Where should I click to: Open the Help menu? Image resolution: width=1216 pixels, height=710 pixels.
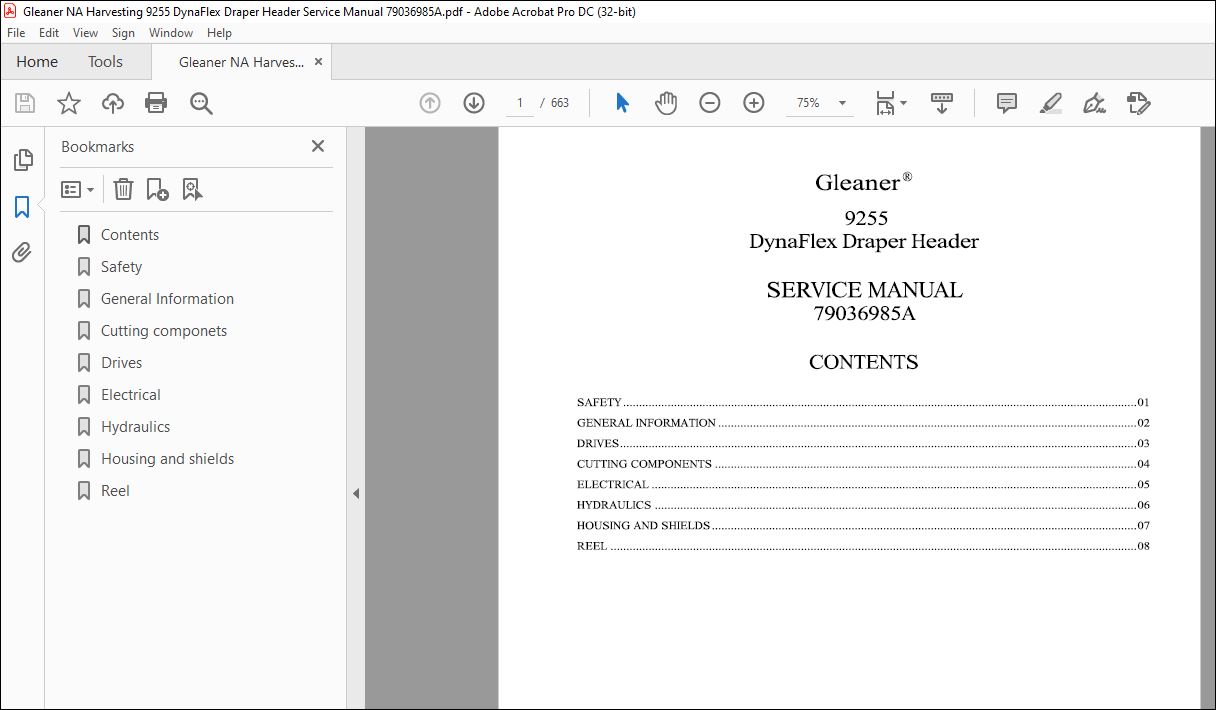coord(219,33)
